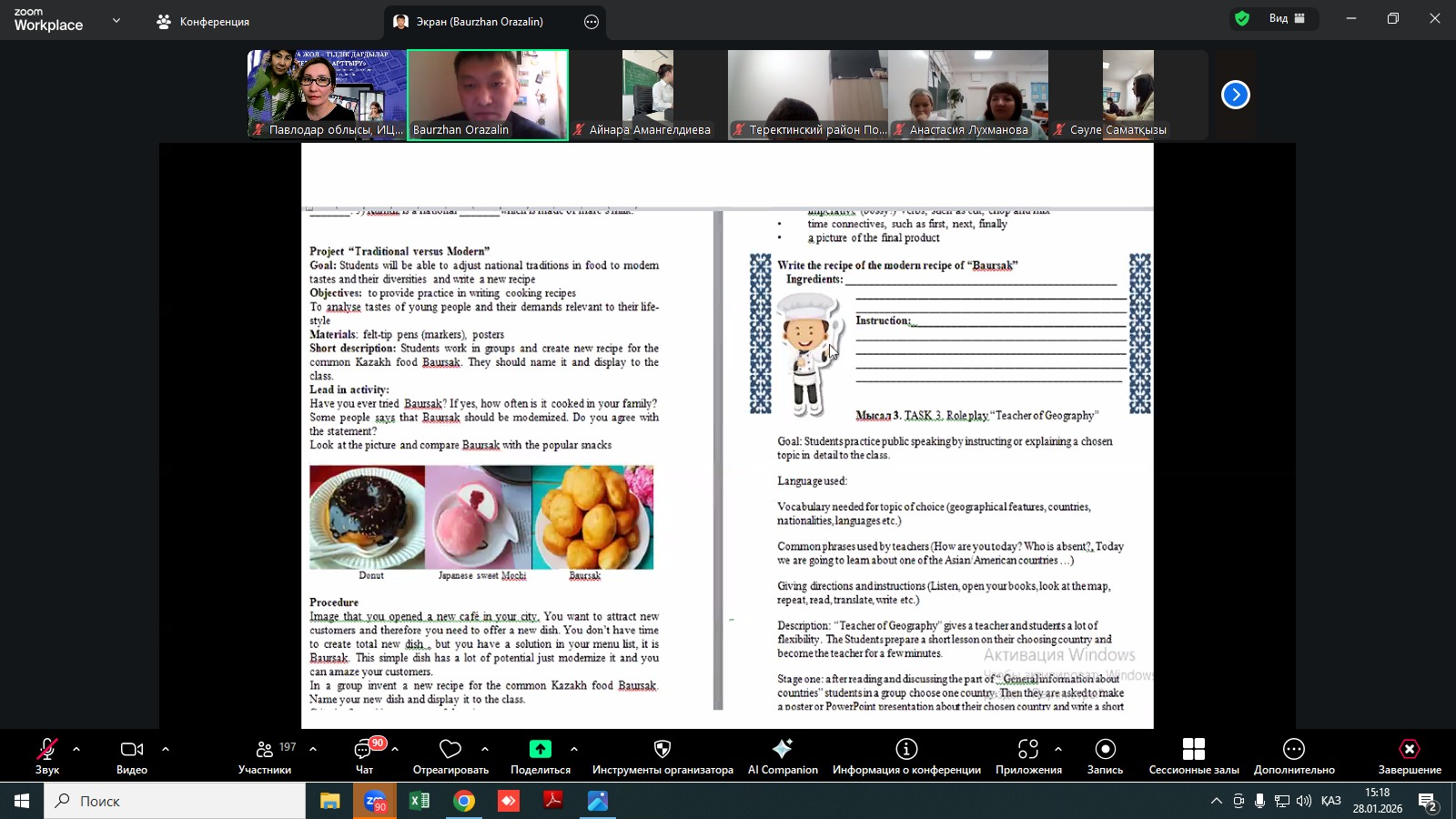Viewport: 1456px width, 819px height.
Task: Open Meeting information icon
Action: coord(906,749)
